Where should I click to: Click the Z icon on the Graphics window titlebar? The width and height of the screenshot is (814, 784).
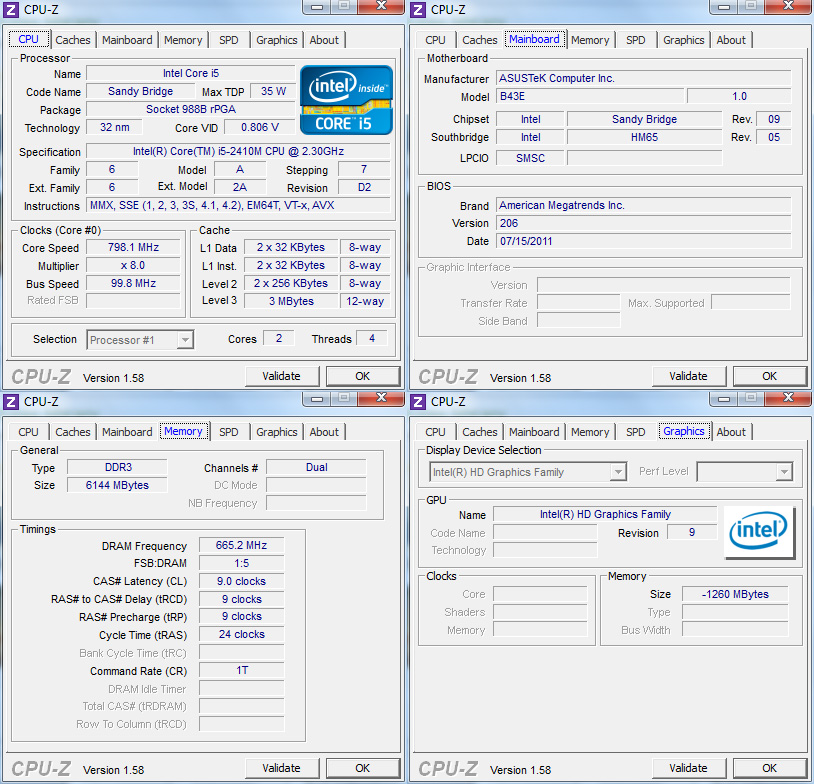(x=417, y=402)
